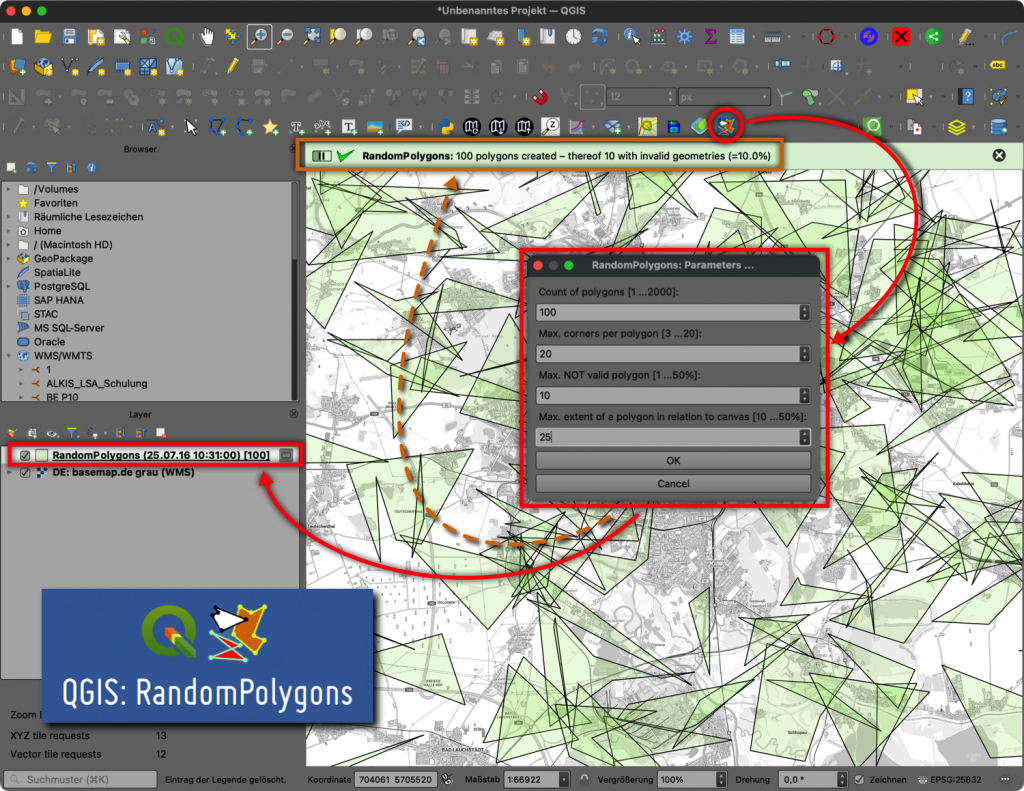Create a new project with the blank page icon
Screen dimensions: 1024x791
click(x=17, y=37)
